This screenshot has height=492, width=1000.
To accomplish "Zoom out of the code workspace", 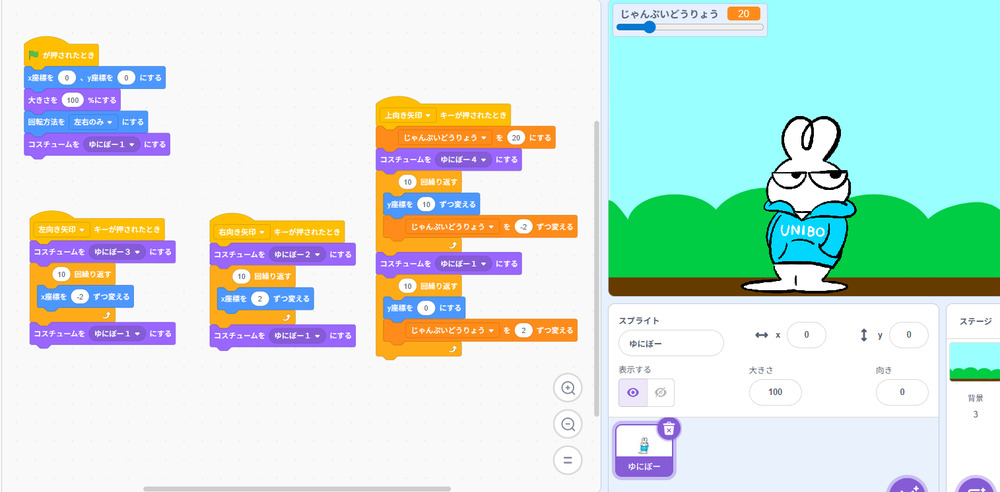I will pyautogui.click(x=568, y=425).
